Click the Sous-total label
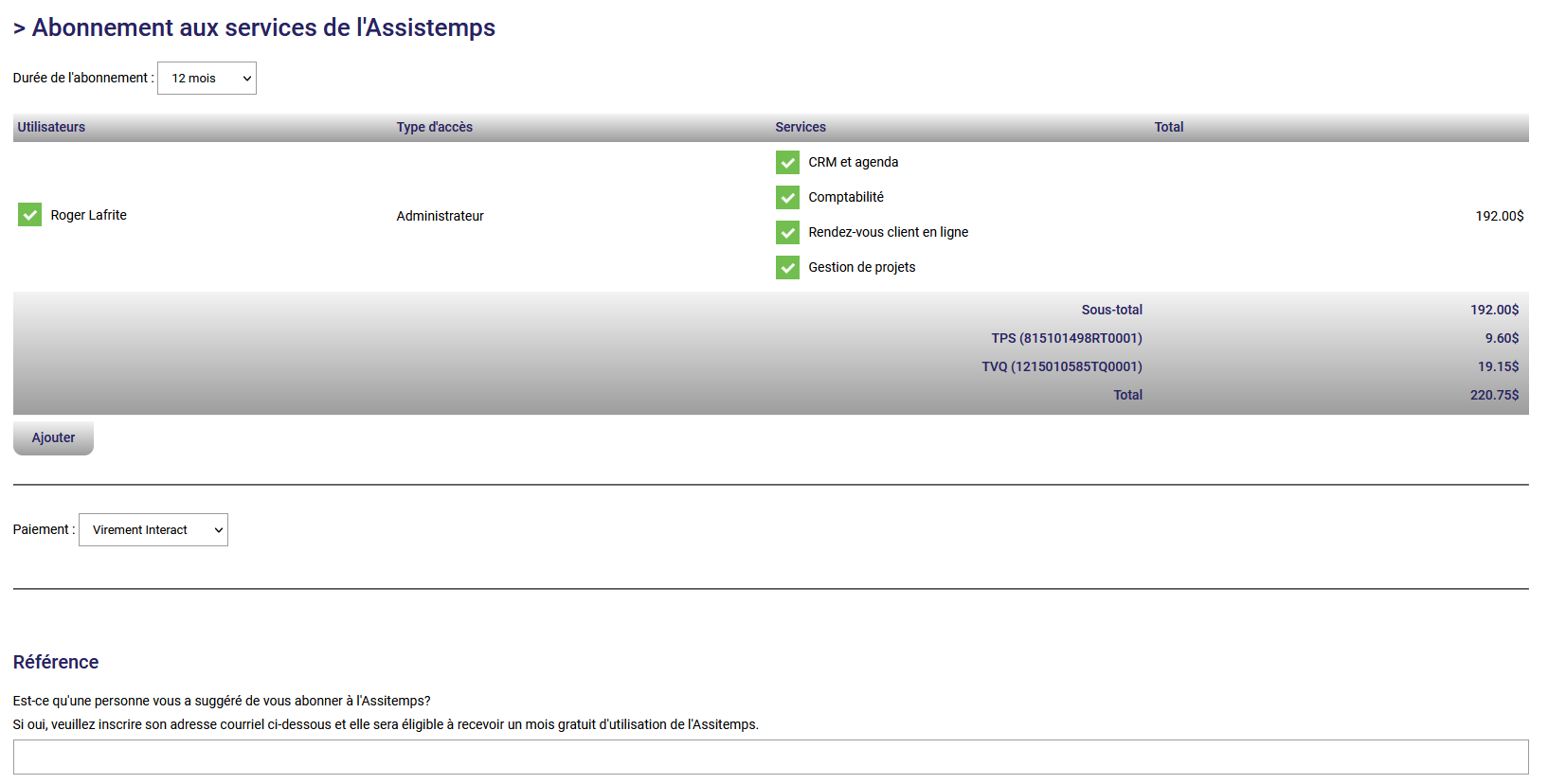1548x784 pixels. (x=1111, y=310)
